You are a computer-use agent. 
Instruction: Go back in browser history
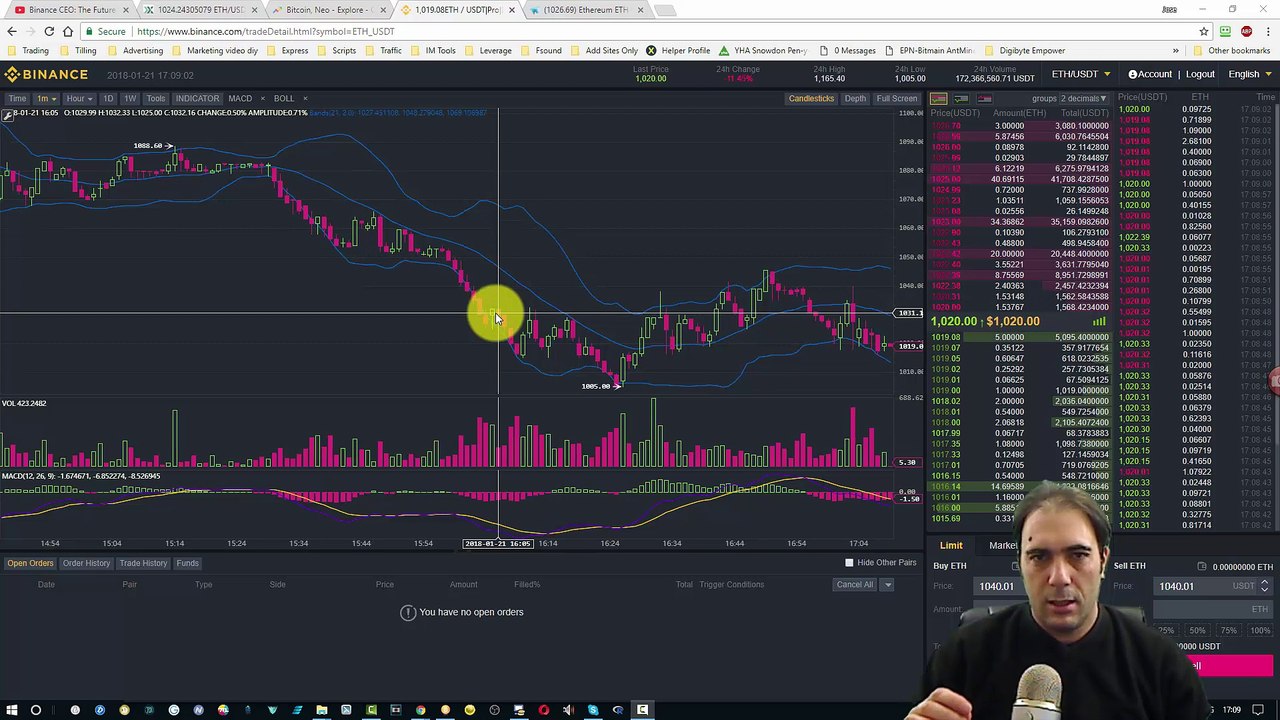(12, 31)
